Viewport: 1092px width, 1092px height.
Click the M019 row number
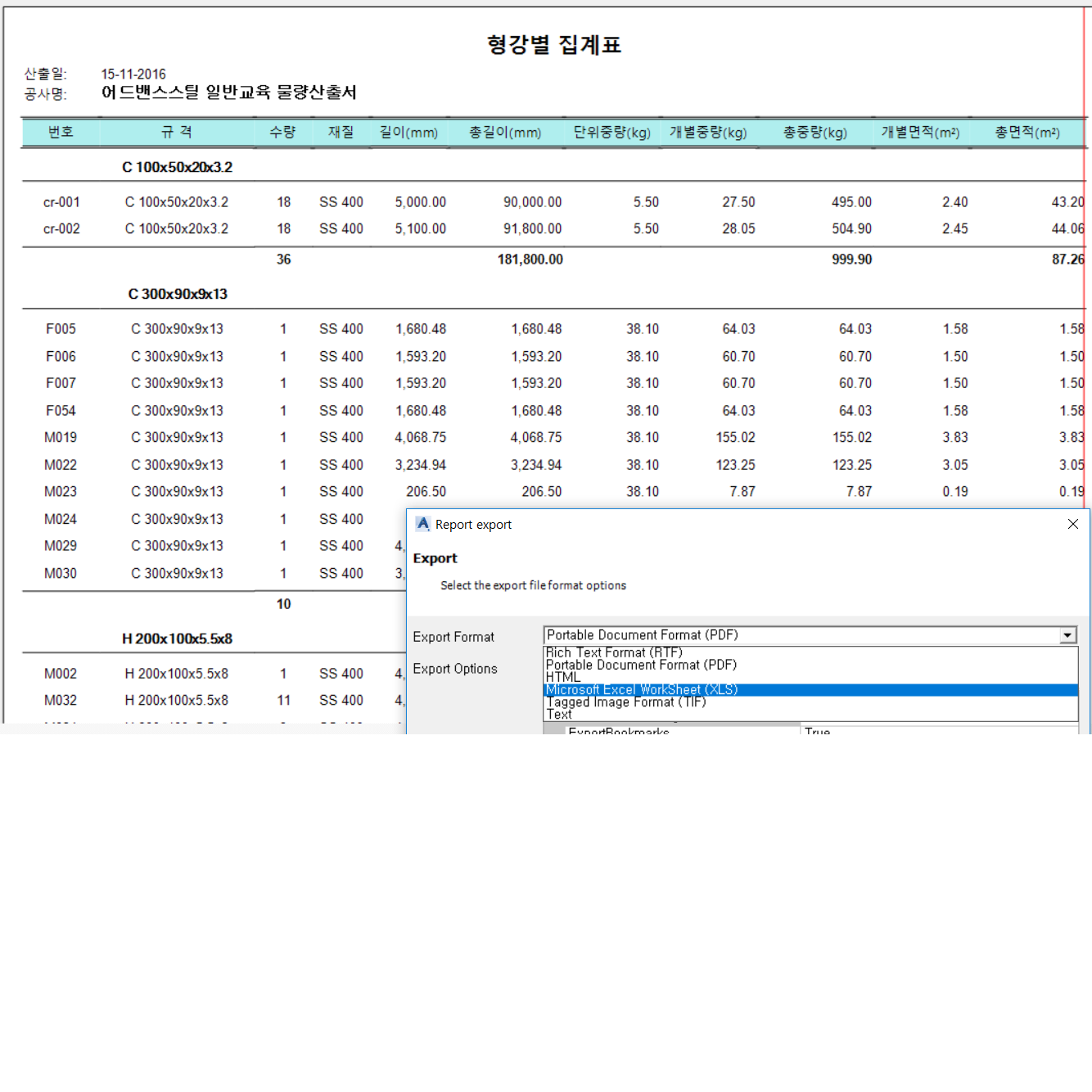[61, 438]
